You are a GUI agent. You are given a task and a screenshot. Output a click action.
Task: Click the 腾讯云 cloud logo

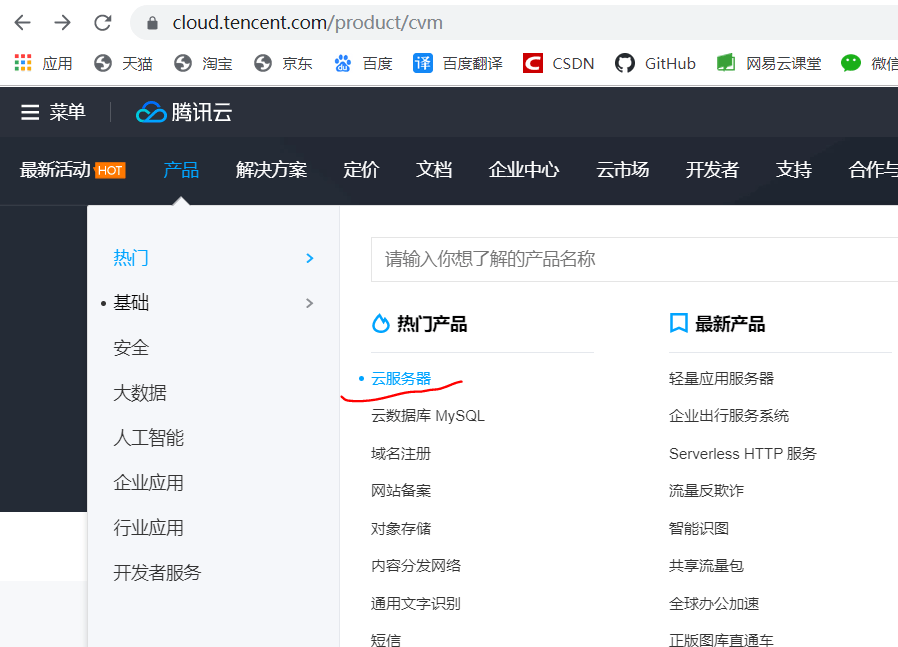pyautogui.click(x=184, y=112)
